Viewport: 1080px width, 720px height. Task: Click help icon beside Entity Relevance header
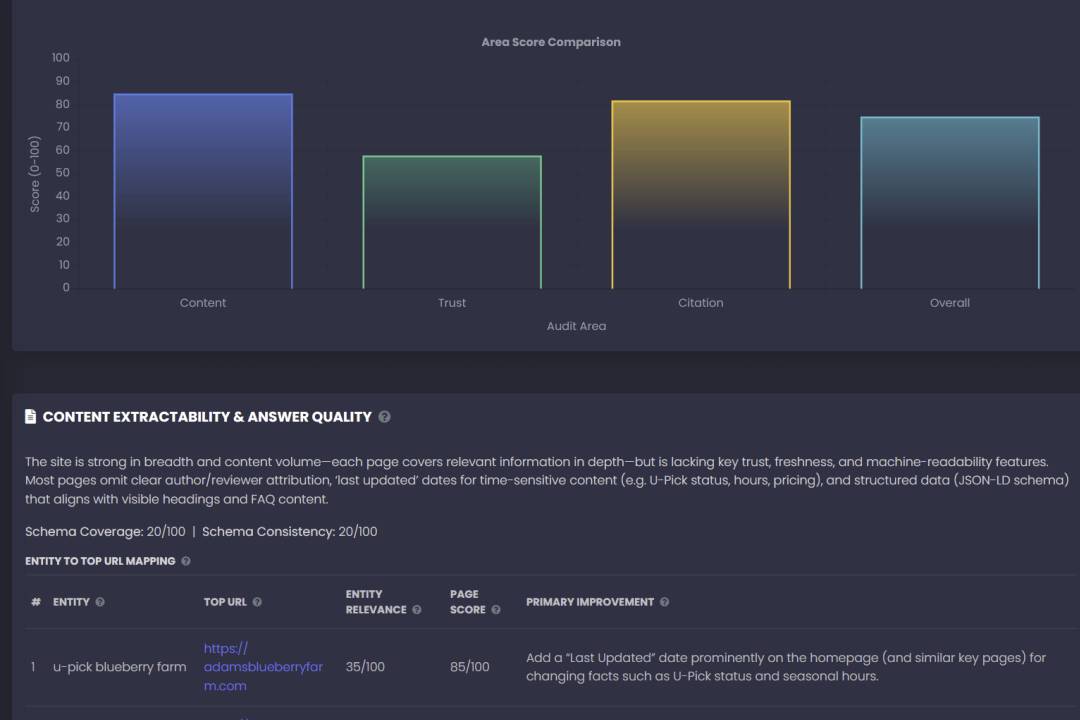pos(417,610)
